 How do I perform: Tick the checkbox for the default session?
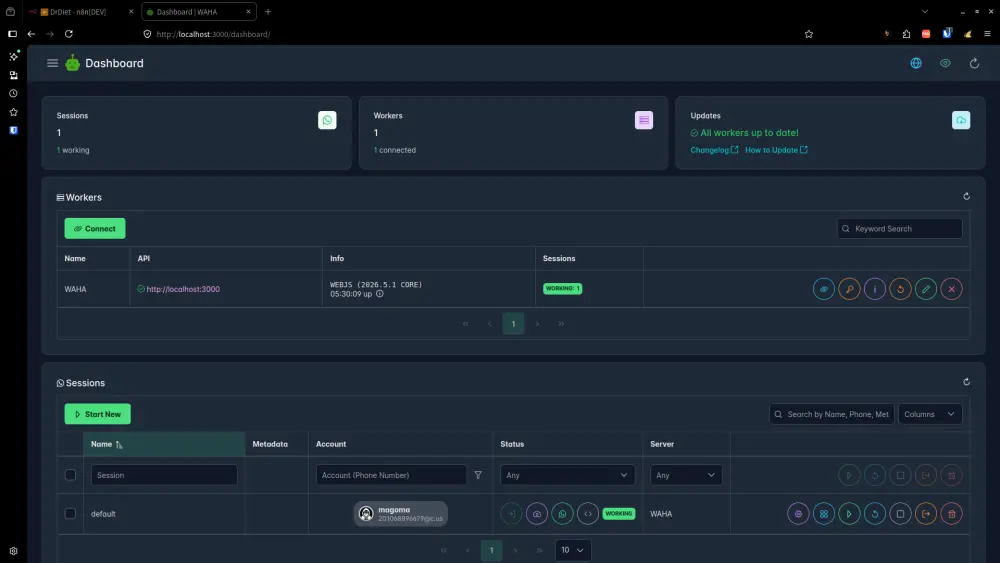(70, 513)
